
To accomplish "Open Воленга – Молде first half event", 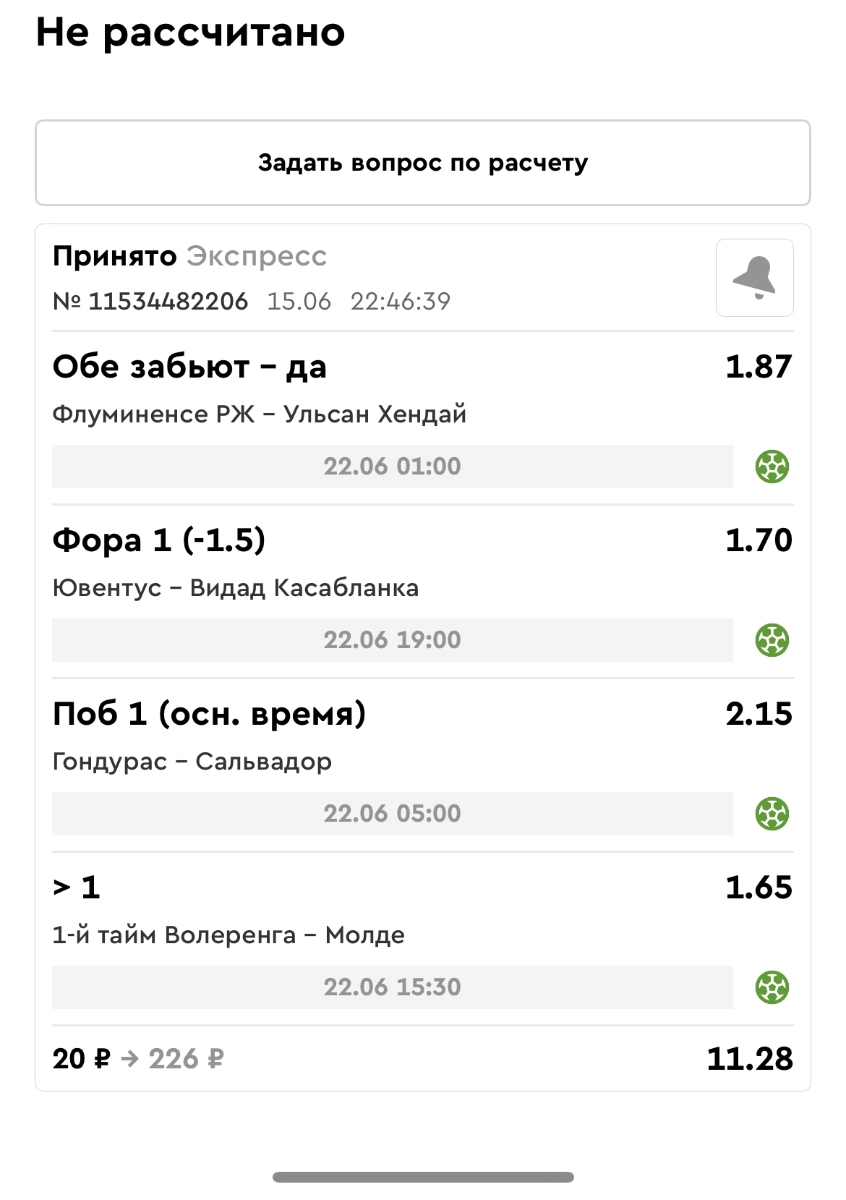I will (228, 936).
